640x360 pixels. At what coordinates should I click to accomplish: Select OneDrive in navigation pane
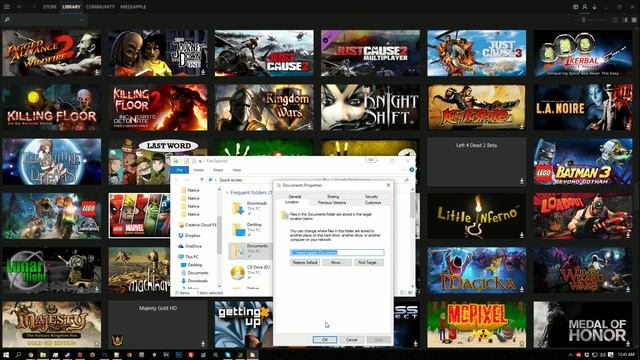tap(190, 246)
